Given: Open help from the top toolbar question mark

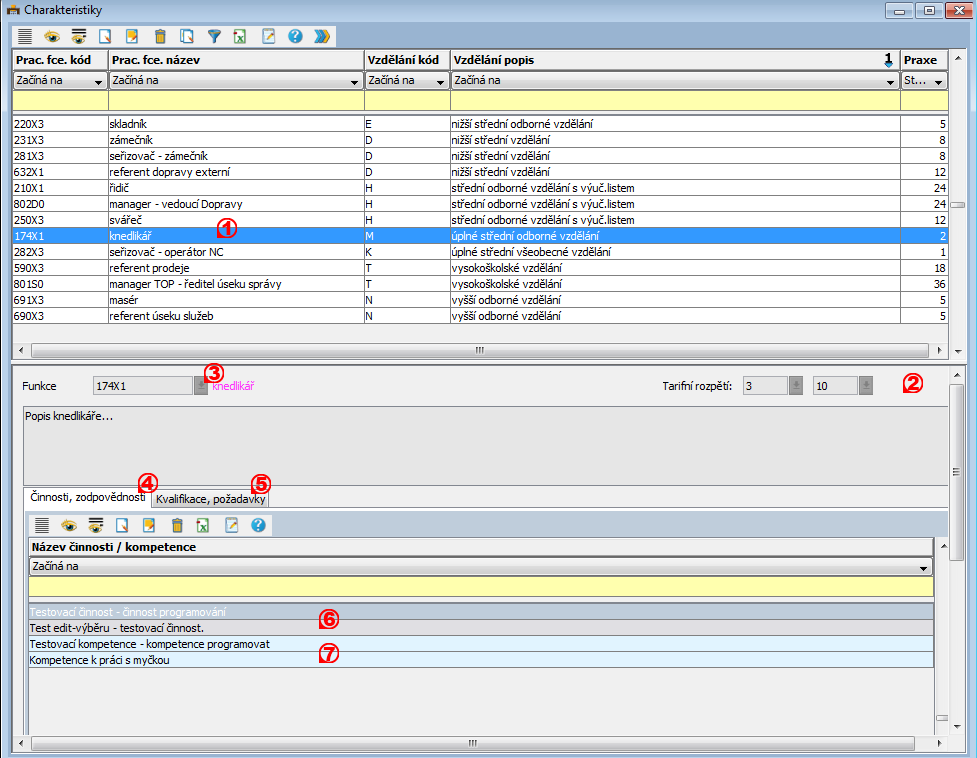Looking at the screenshot, I should [x=295, y=36].
